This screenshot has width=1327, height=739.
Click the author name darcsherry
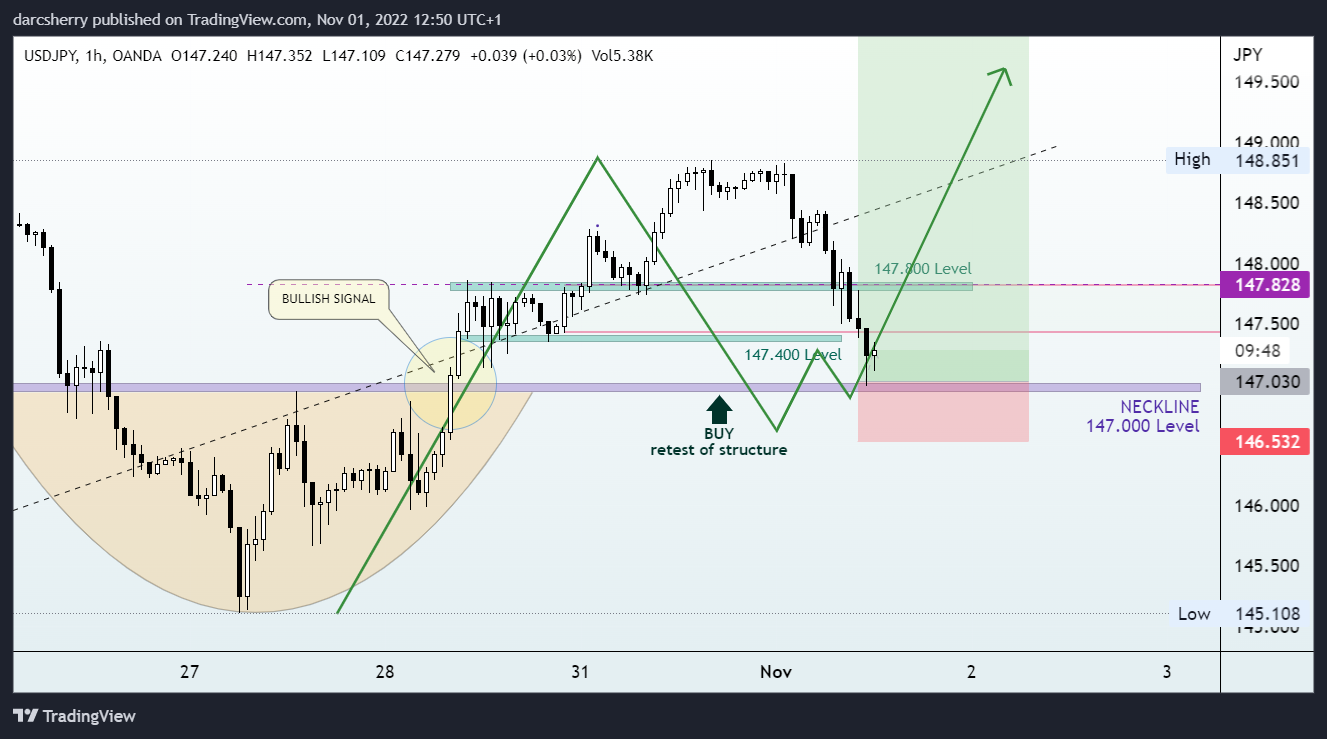point(50,20)
